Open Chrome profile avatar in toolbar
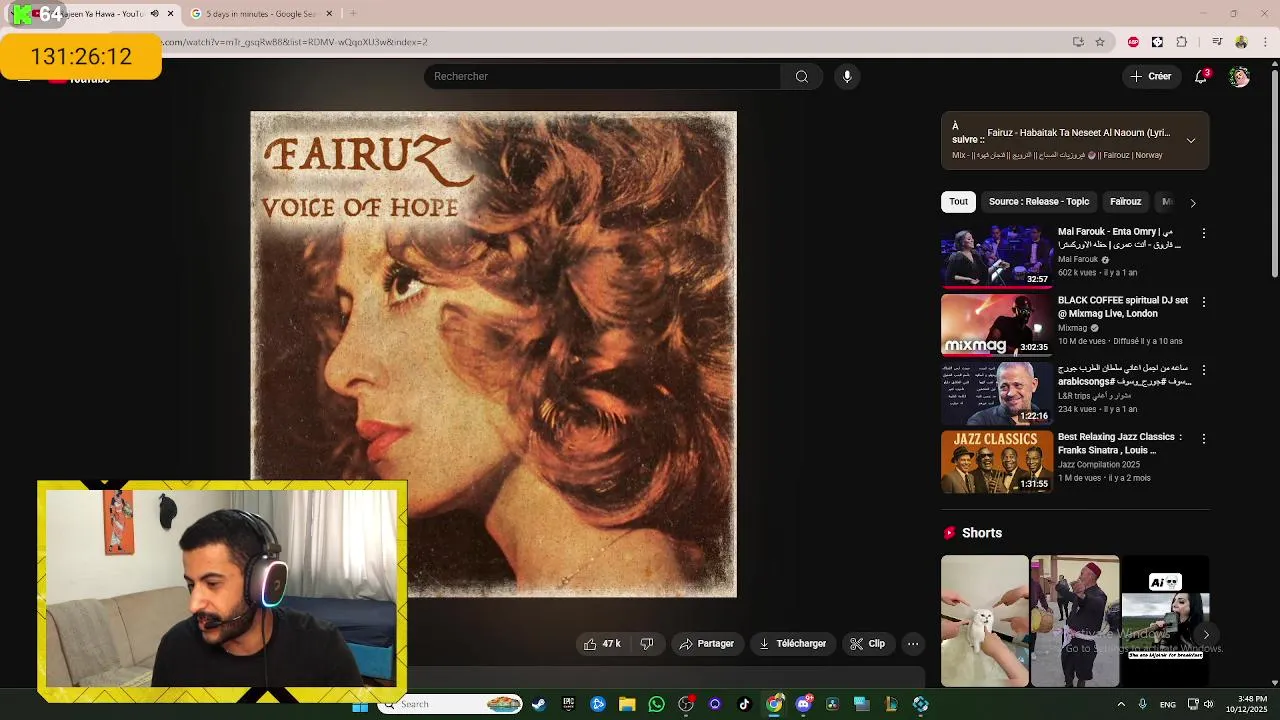Viewport: 1280px width, 720px height. [1241, 42]
